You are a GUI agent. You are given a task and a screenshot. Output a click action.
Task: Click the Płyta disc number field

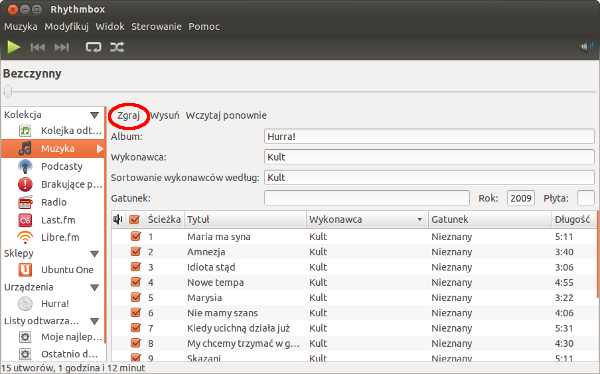(x=585, y=198)
